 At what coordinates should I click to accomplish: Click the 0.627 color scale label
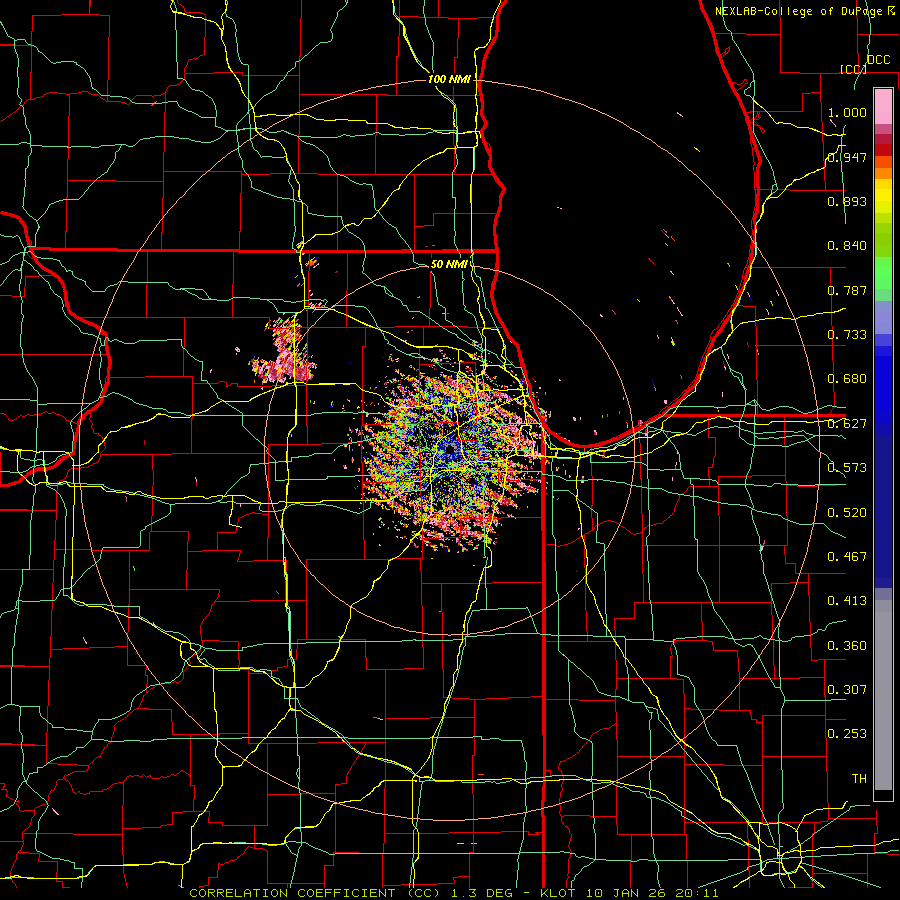point(847,424)
